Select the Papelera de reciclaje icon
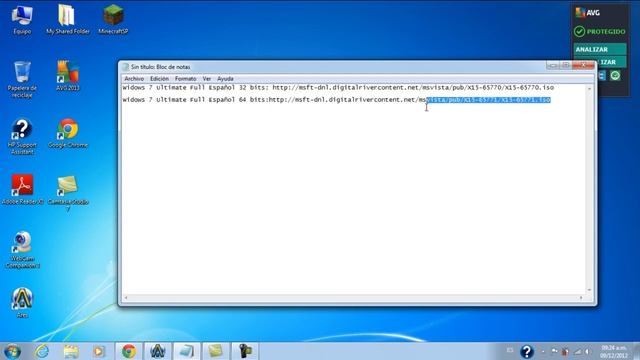Viewport: 640px width, 360px height. (x=22, y=80)
